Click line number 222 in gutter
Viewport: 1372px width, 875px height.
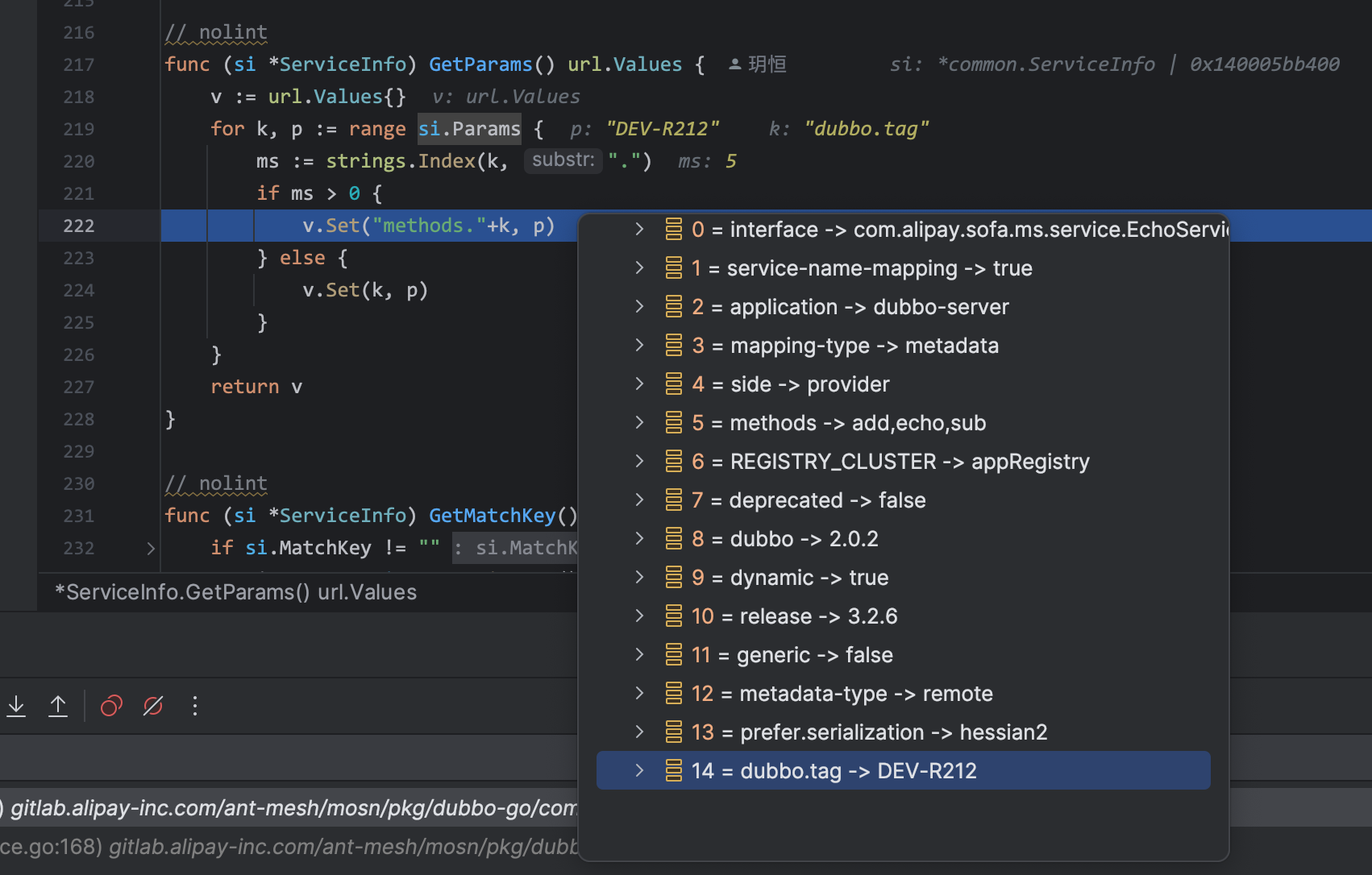79,226
